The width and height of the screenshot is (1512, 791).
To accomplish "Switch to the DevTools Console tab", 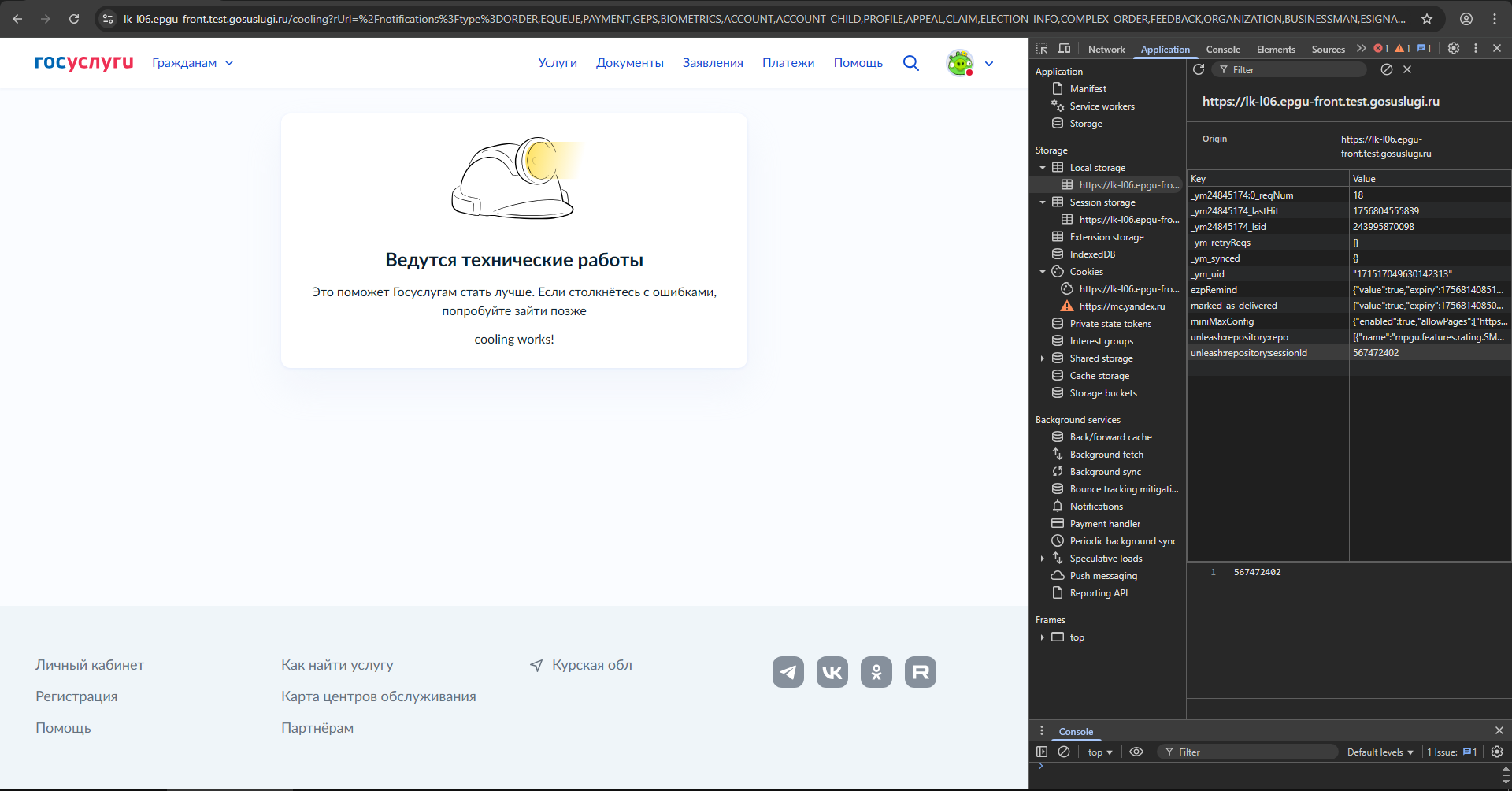I will tap(1223, 50).
